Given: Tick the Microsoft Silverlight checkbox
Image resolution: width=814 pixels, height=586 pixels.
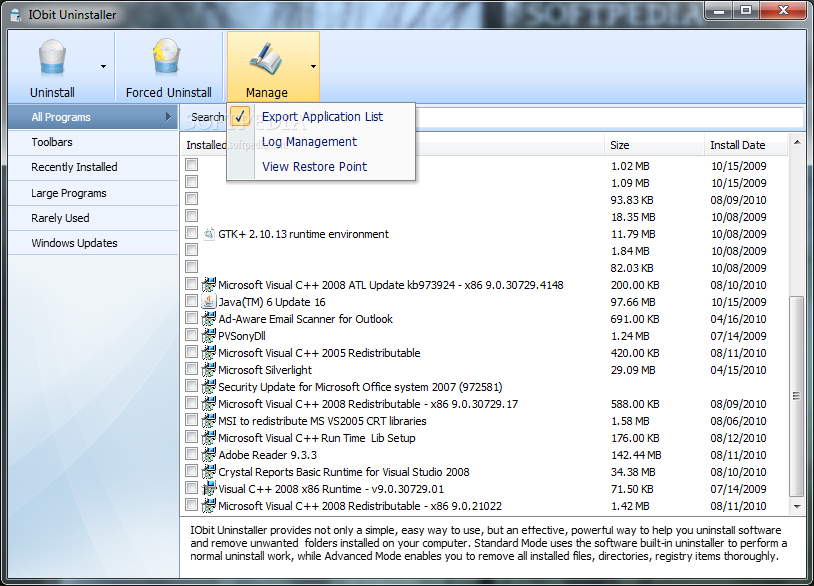Looking at the screenshot, I should (x=192, y=369).
